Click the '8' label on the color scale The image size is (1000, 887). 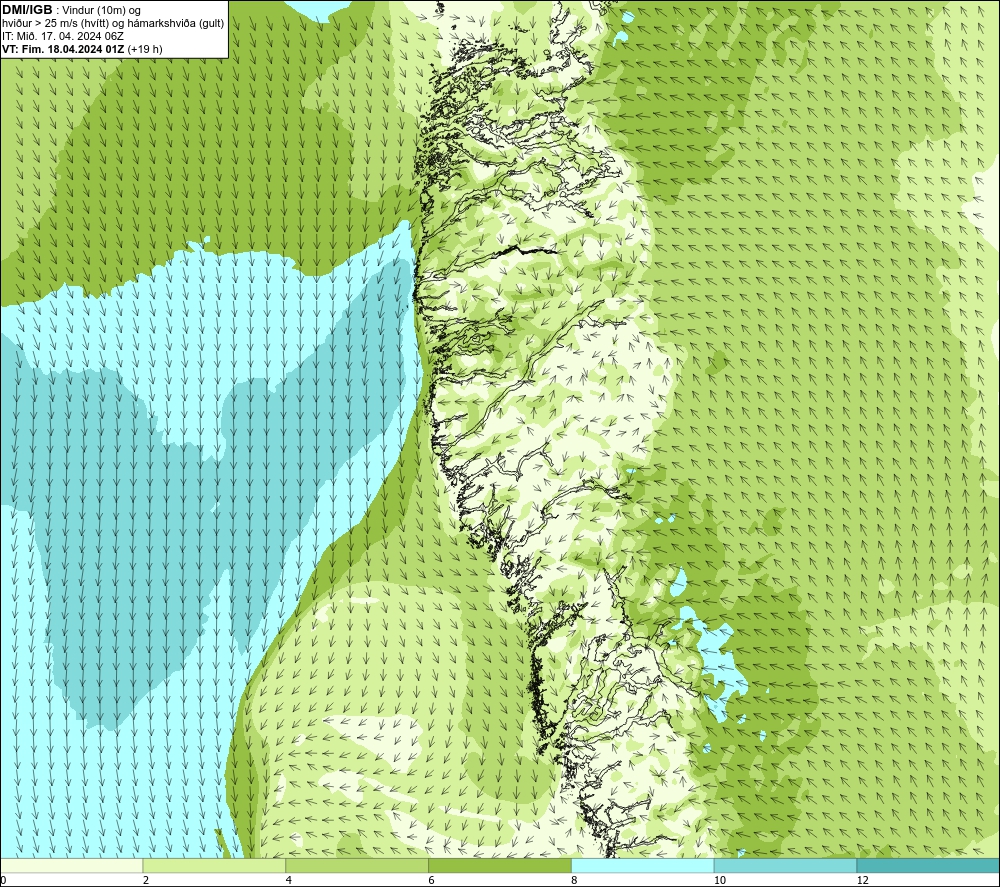coord(575,880)
